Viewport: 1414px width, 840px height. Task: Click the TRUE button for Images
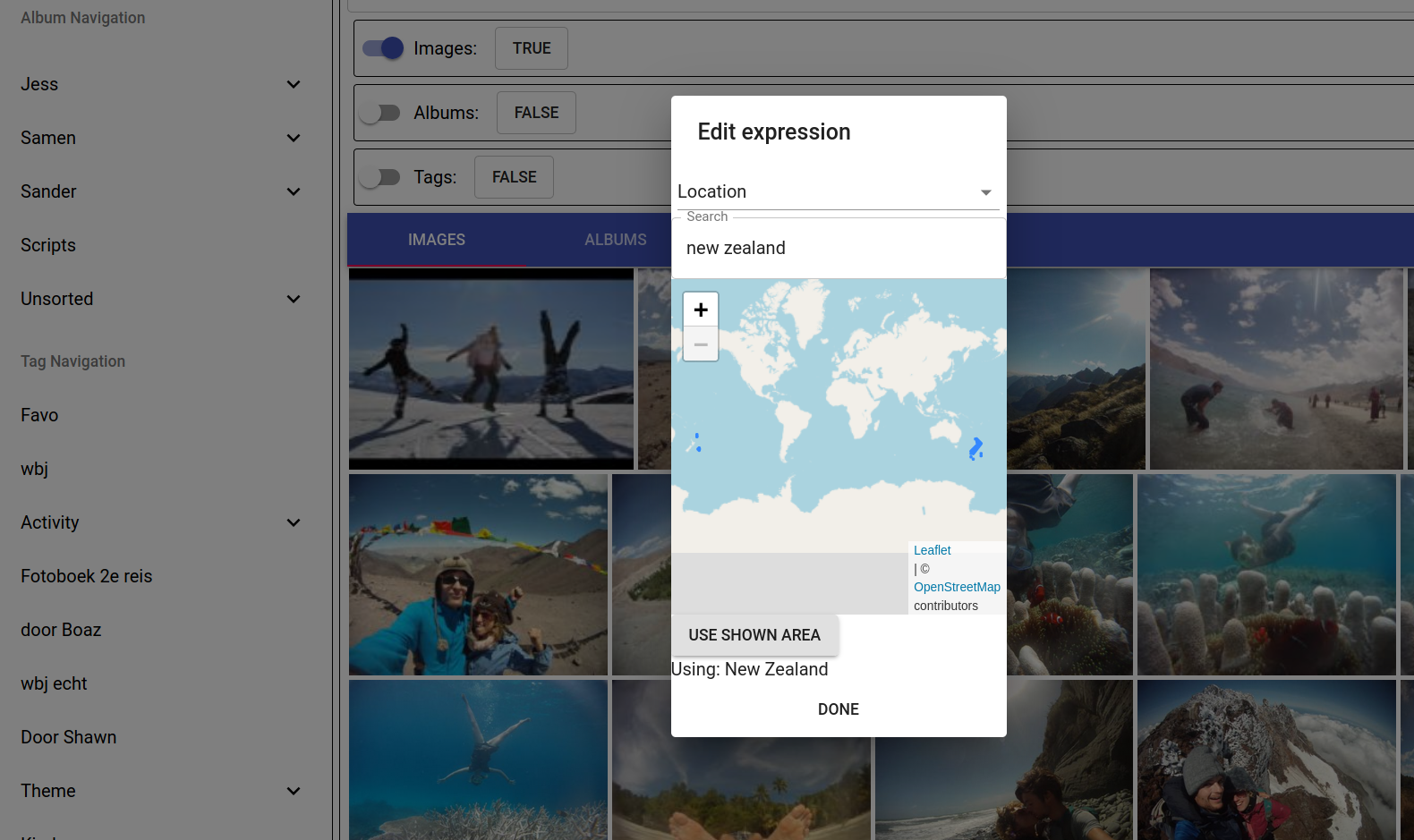click(x=532, y=48)
